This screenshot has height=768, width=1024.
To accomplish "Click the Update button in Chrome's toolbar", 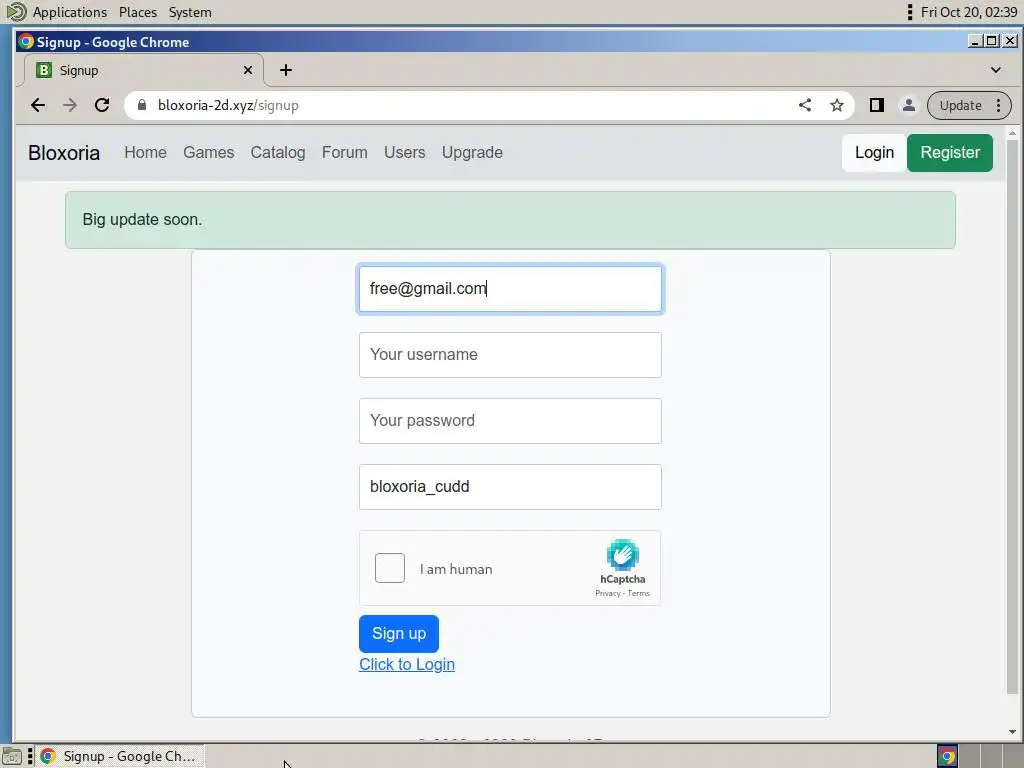I will click(960, 105).
